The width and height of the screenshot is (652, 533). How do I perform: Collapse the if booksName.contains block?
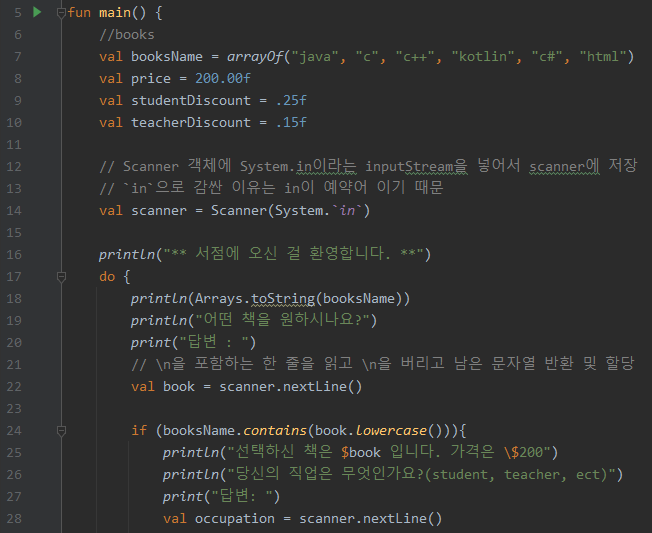61,431
